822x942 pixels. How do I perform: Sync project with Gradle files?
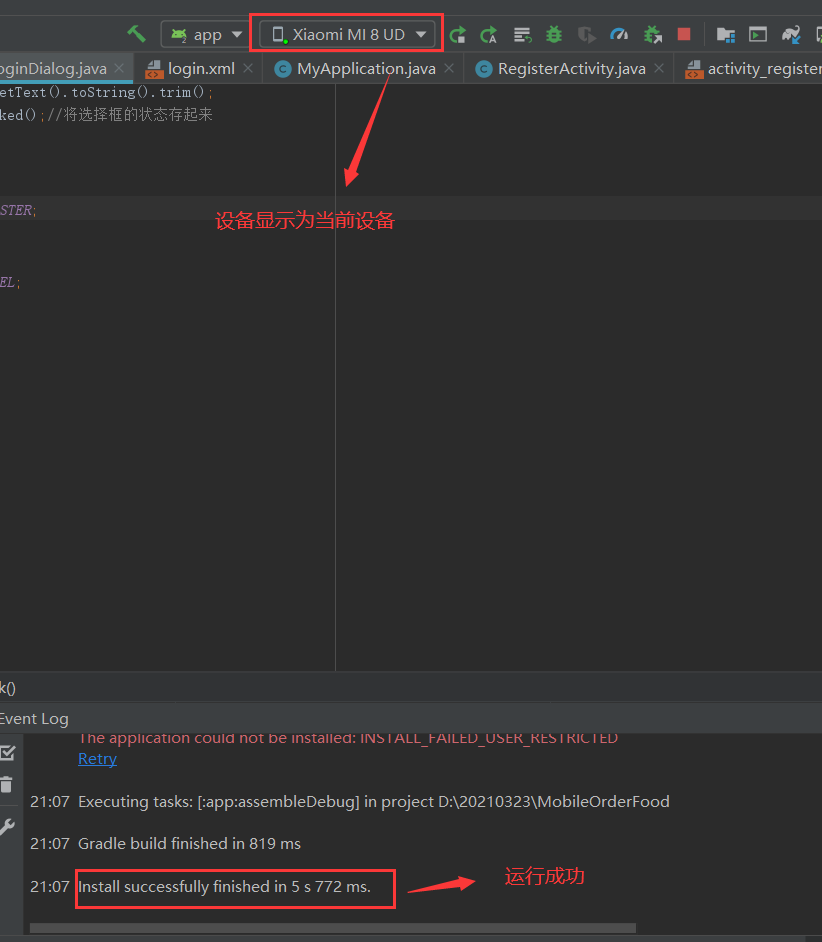point(790,33)
